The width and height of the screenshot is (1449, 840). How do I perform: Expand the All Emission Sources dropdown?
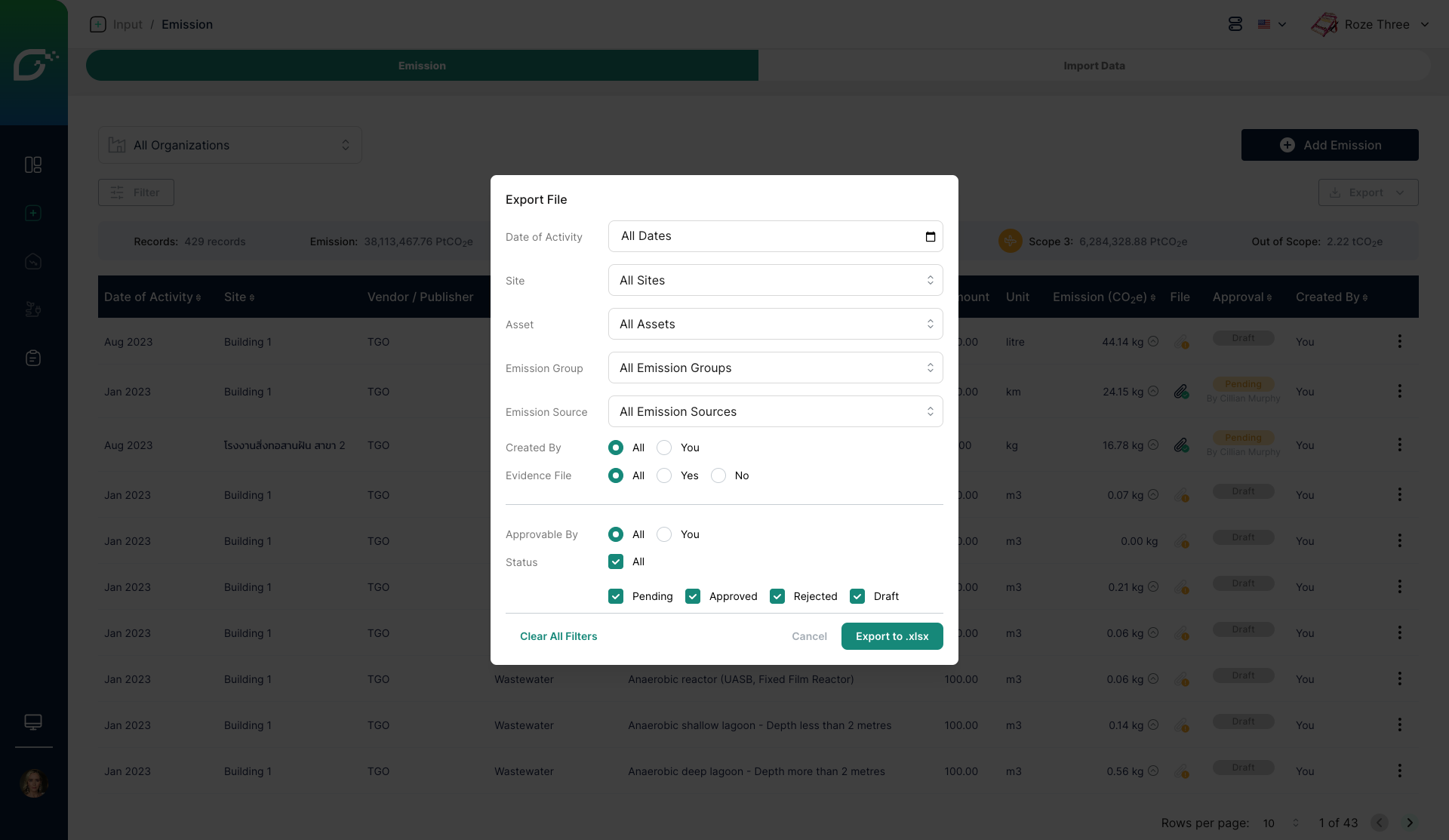(x=775, y=411)
